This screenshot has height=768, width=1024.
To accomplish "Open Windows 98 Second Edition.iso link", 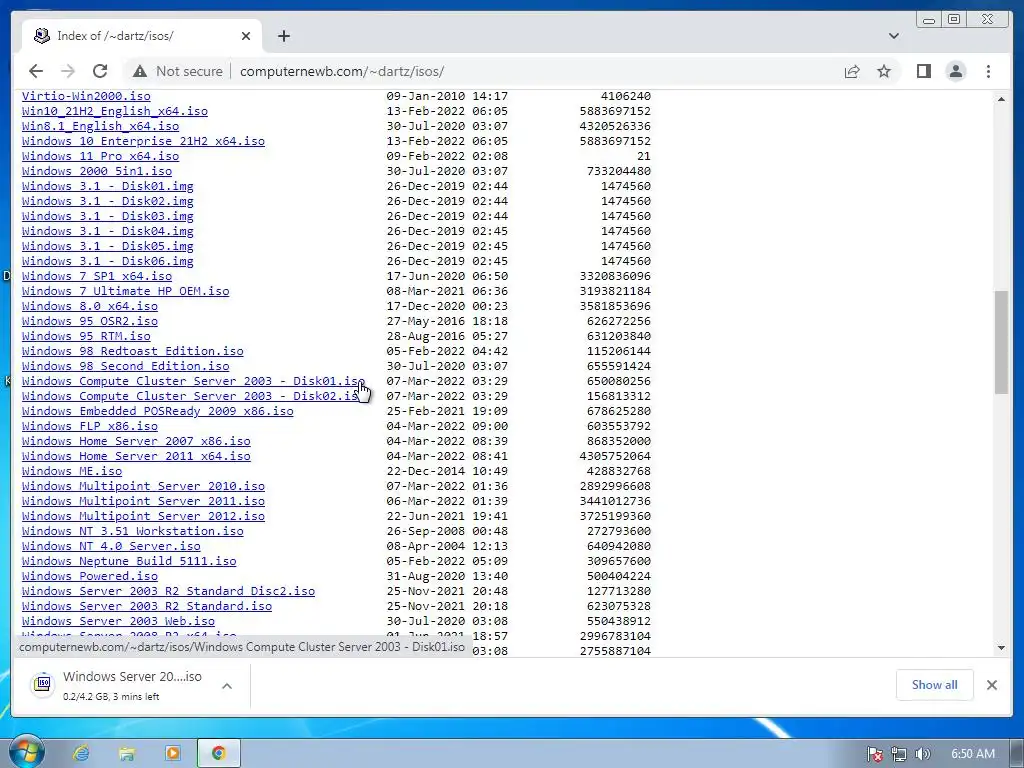I will pos(125,366).
